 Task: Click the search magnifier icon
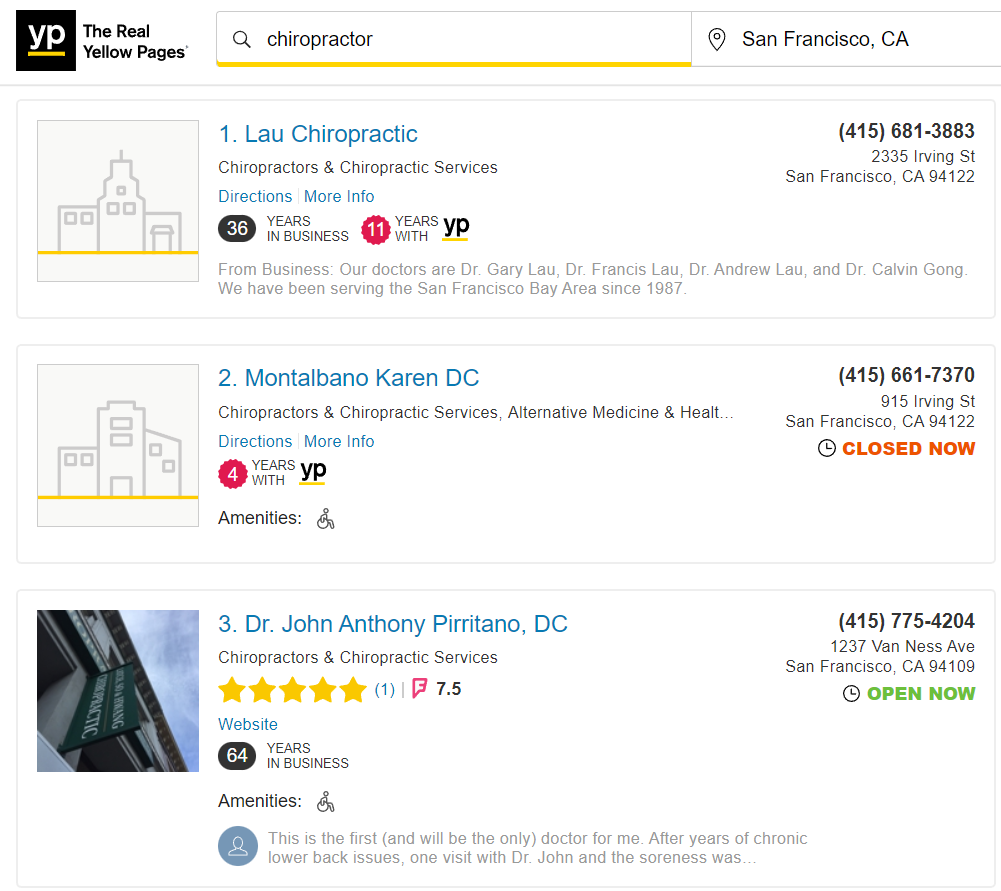[241, 40]
